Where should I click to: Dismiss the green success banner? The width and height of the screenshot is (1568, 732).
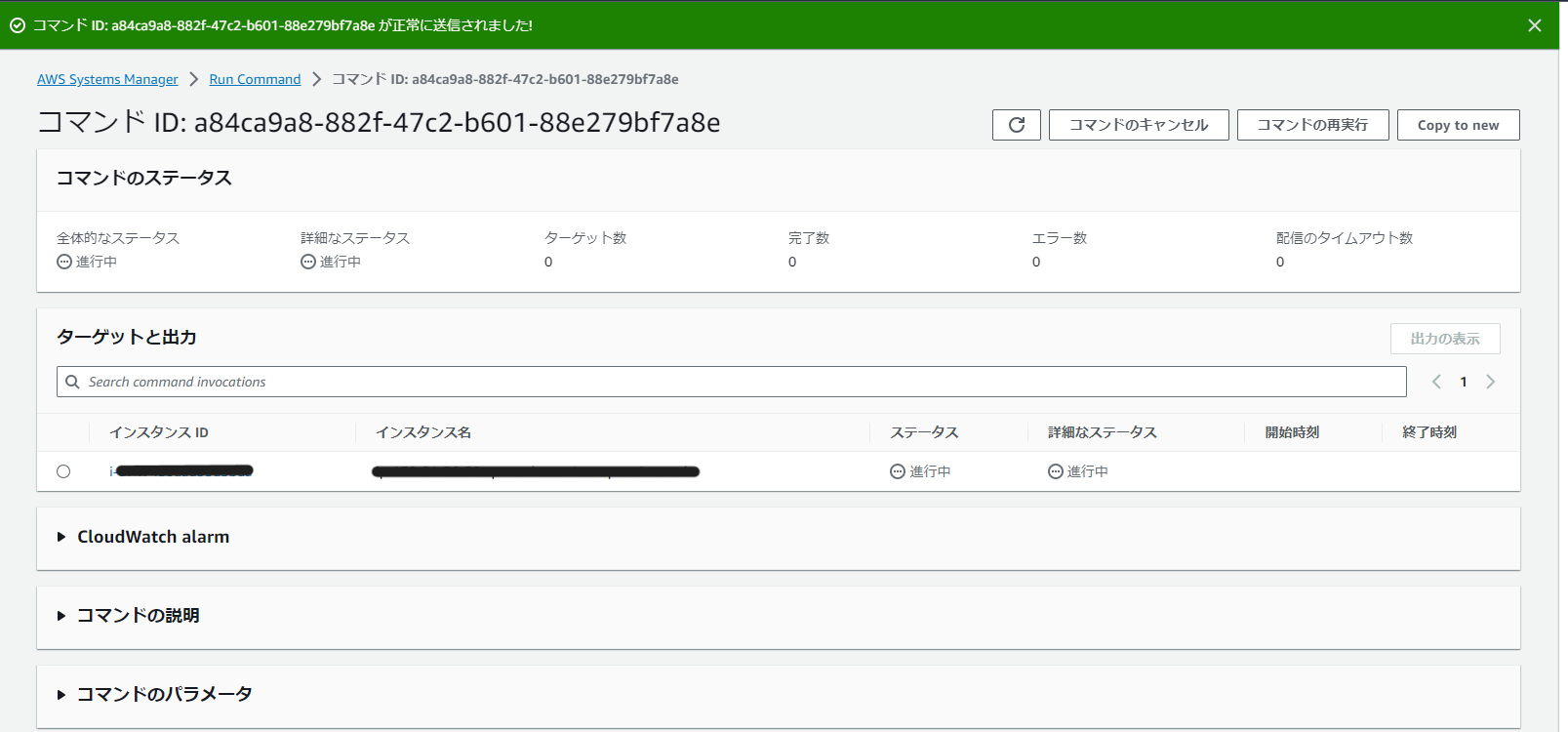(x=1535, y=25)
